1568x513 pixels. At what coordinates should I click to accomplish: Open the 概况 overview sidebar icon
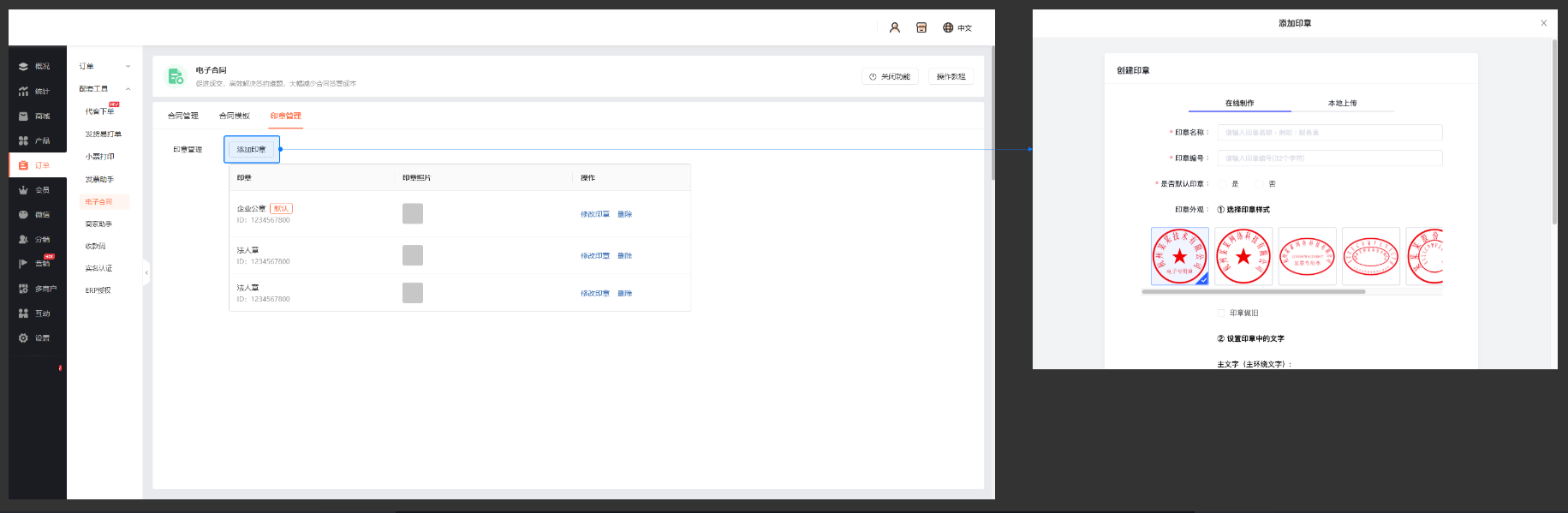click(23, 66)
